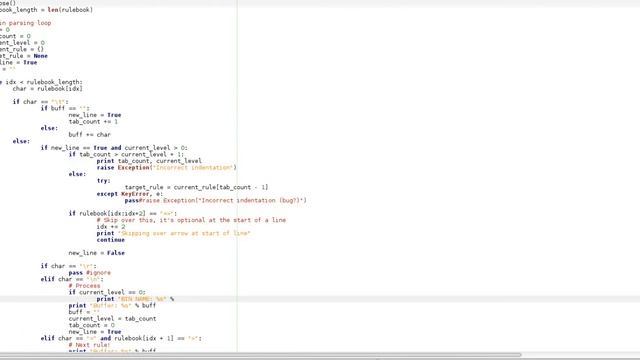The width and height of the screenshot is (640, 360).
Task: Click the 'buff += char' statement
Action: click(89, 135)
